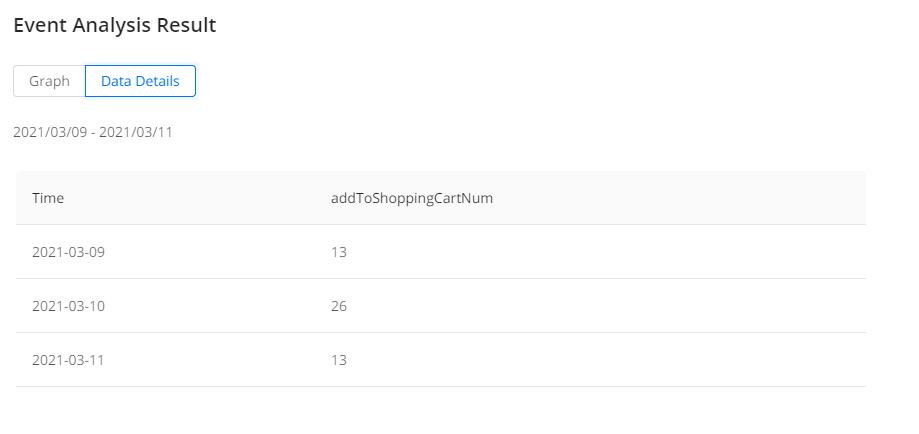Viewport: 919px width, 434px height.
Task: Click the 2021/03/09 - 2021/03/11 date range
Action: [x=93, y=132]
